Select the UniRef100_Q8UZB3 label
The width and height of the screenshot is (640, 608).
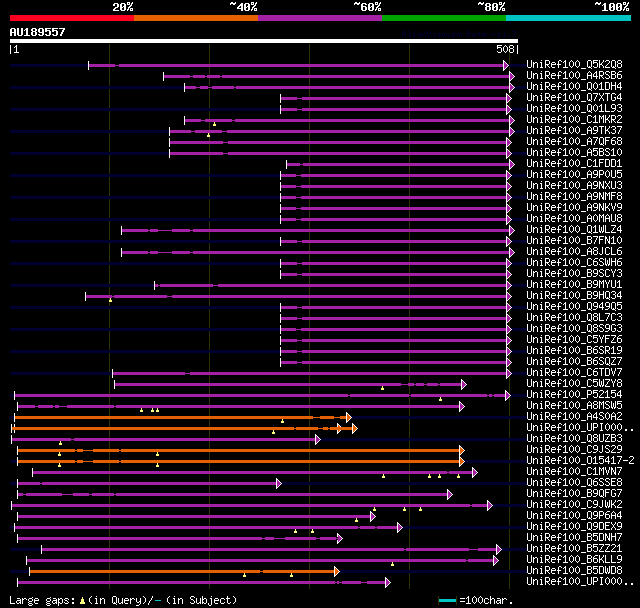(x=574, y=439)
